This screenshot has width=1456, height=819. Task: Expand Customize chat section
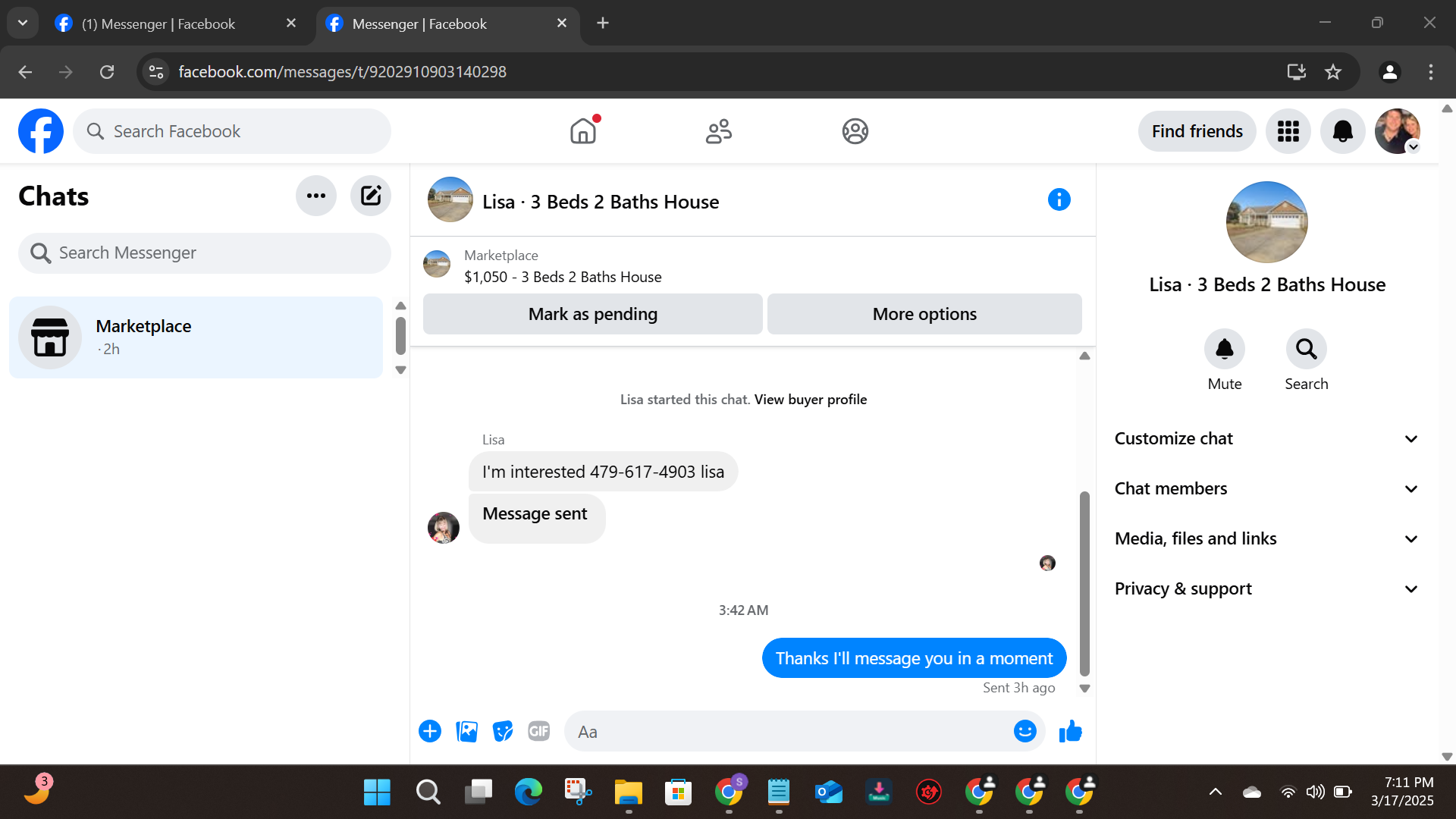tap(1266, 438)
